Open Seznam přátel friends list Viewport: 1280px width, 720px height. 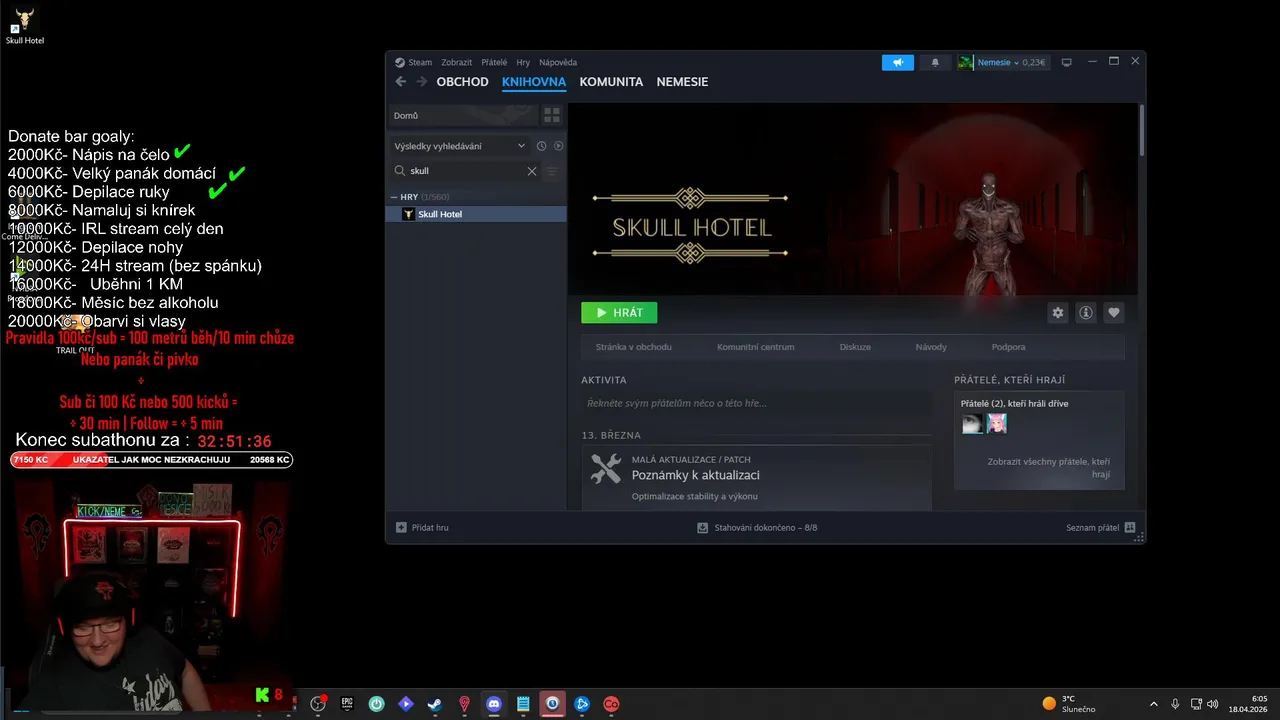point(1100,527)
